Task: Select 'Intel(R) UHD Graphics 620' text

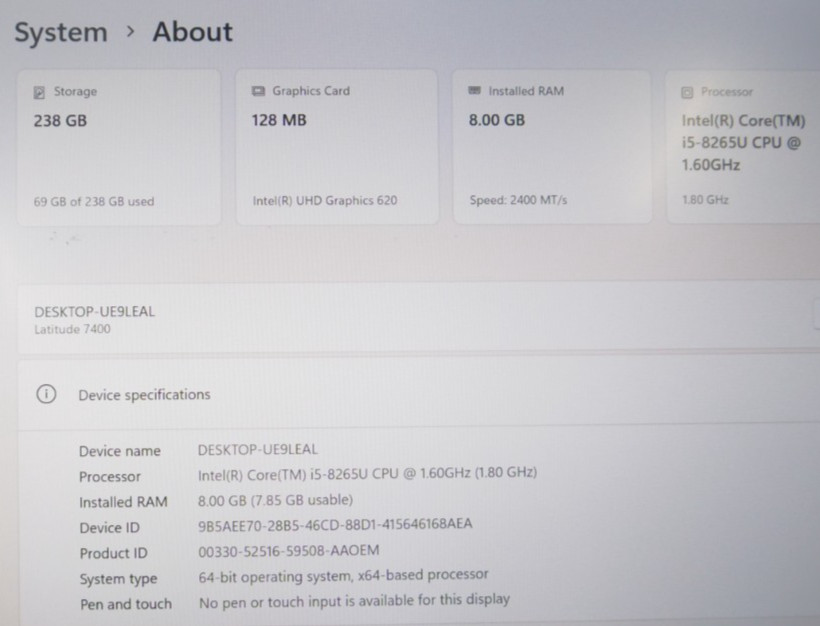Action: (325, 200)
